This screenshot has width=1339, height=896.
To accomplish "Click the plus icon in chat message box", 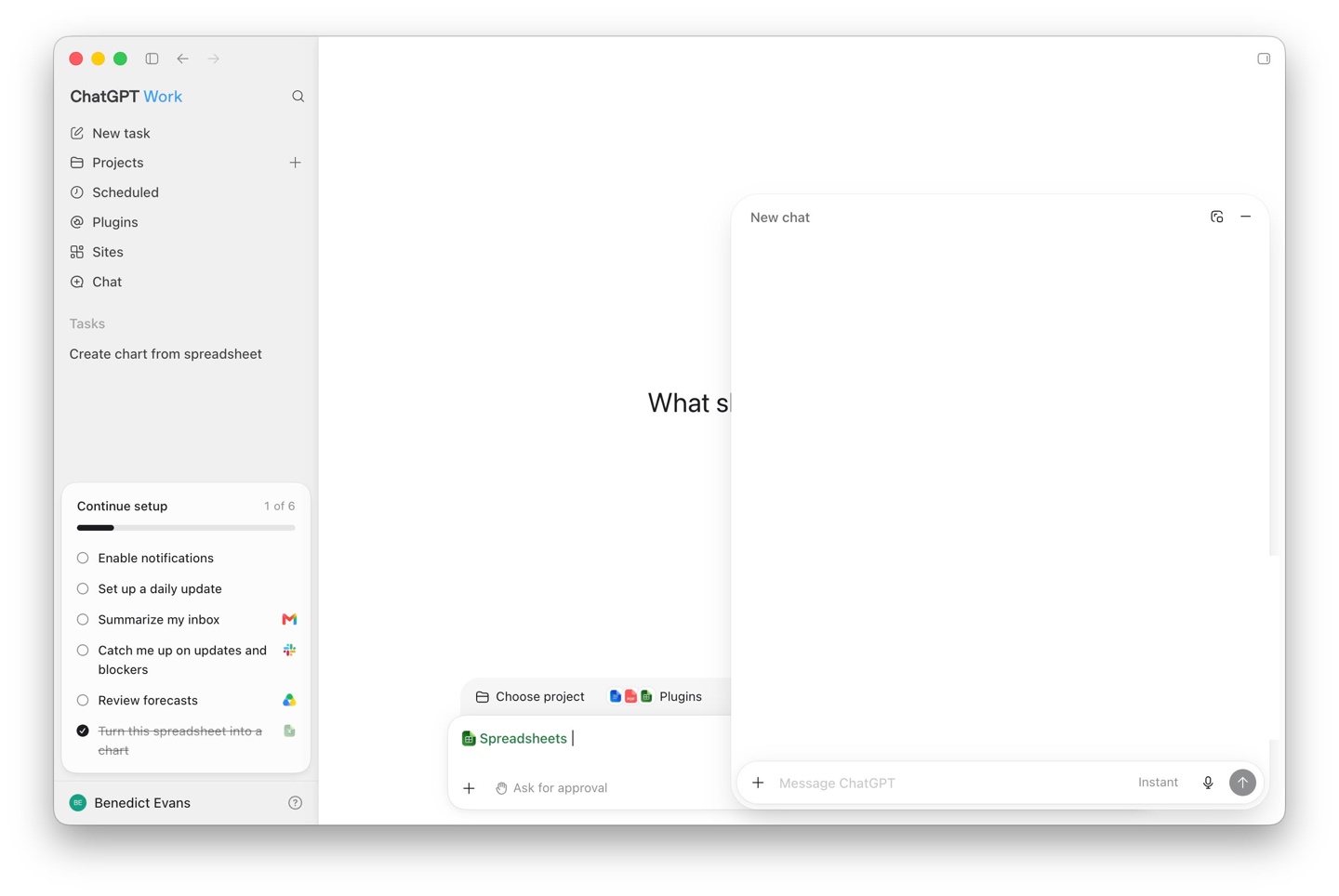I will coord(758,783).
